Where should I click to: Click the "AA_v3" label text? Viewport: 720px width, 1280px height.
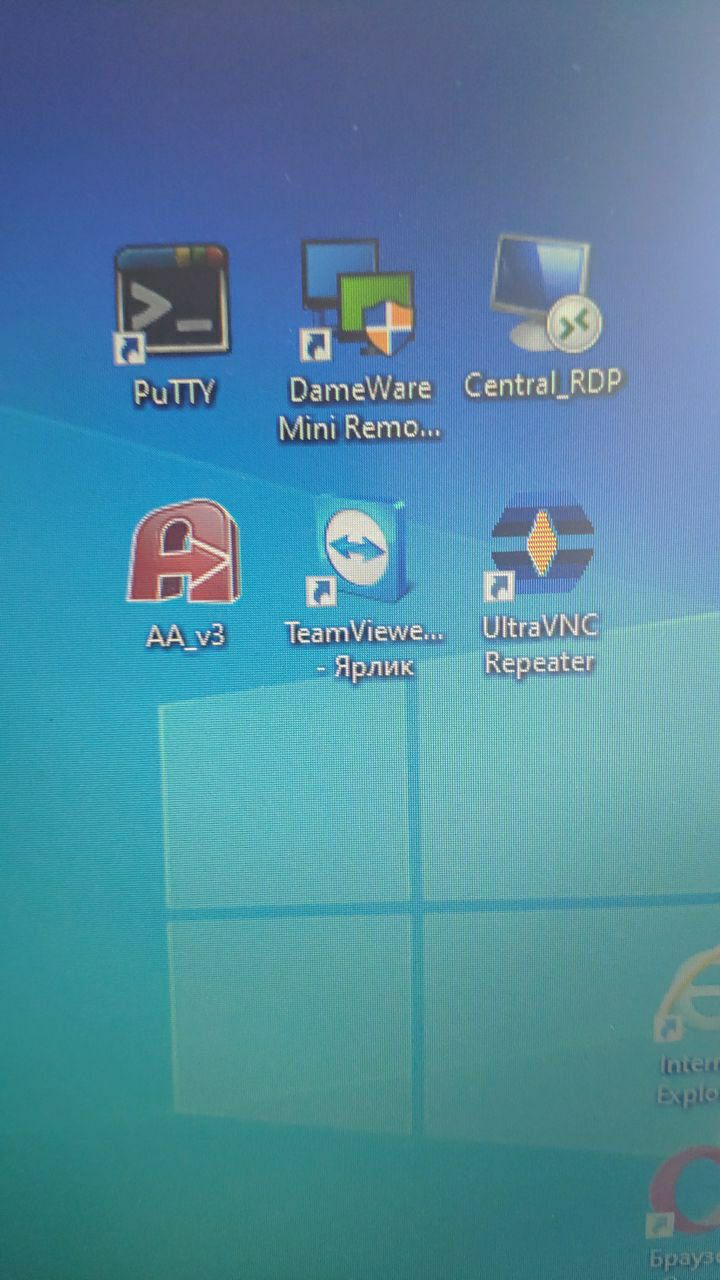pyautogui.click(x=185, y=637)
